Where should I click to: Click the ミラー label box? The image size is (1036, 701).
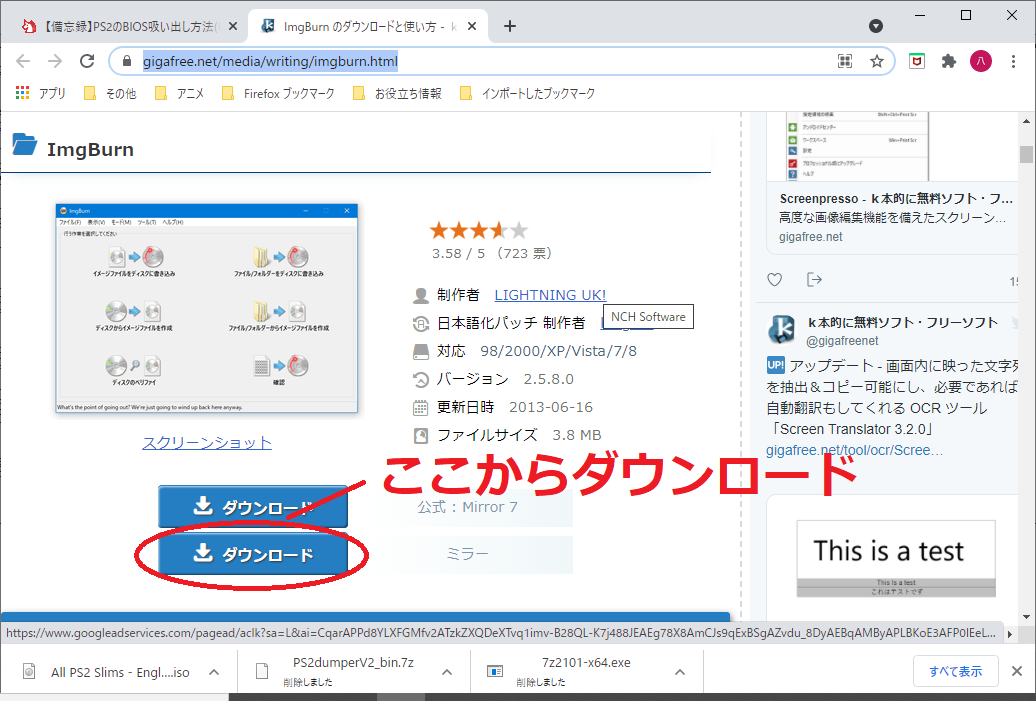coord(467,554)
